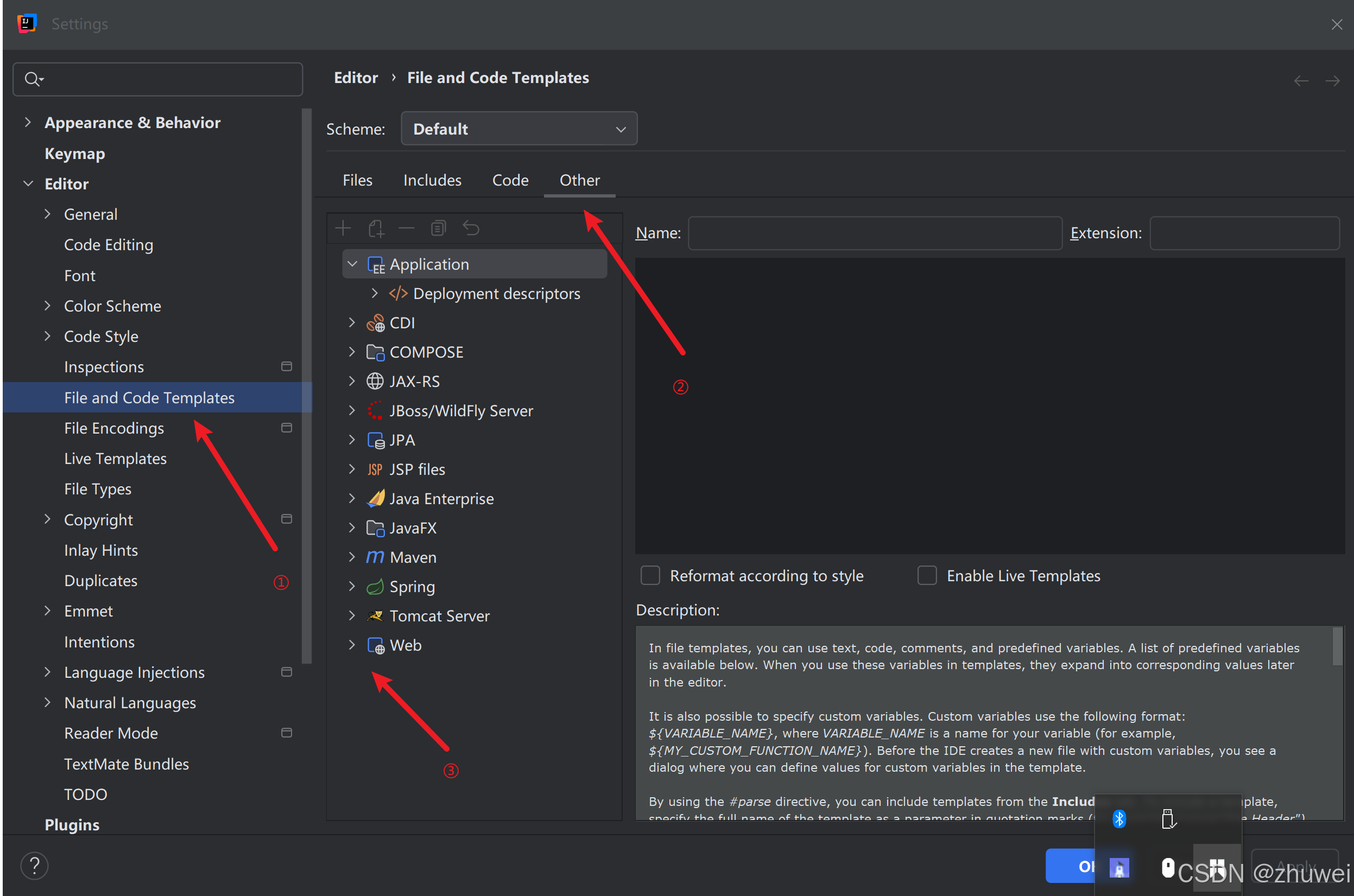Click the Name input field

pos(875,233)
